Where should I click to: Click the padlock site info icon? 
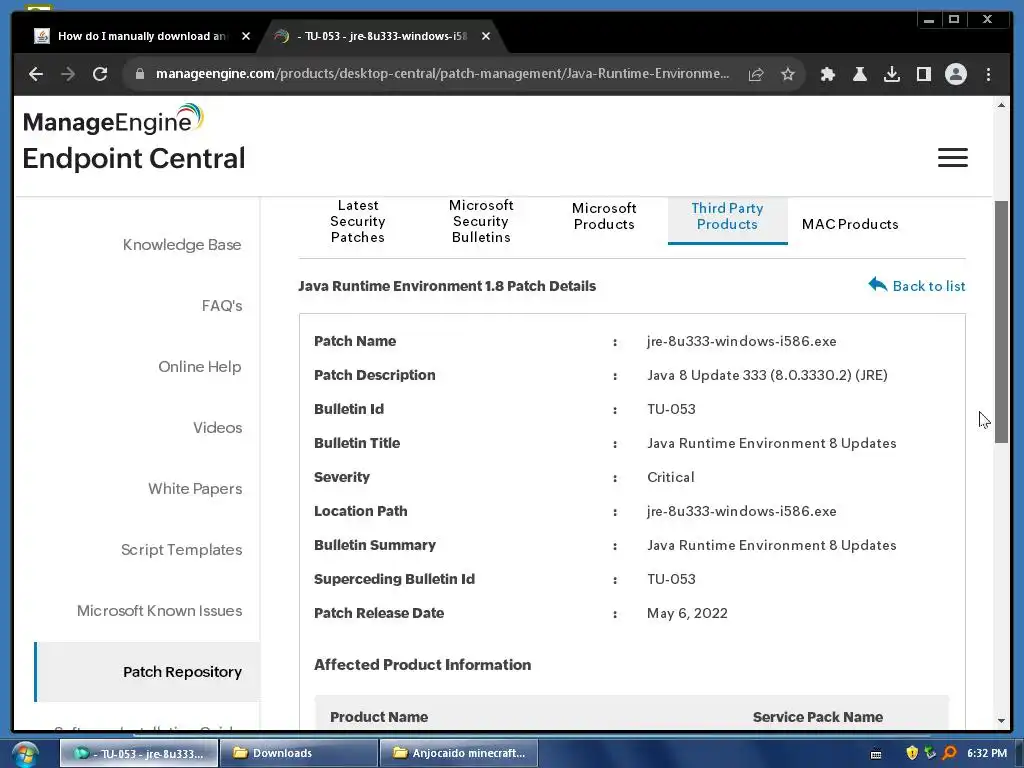139,74
